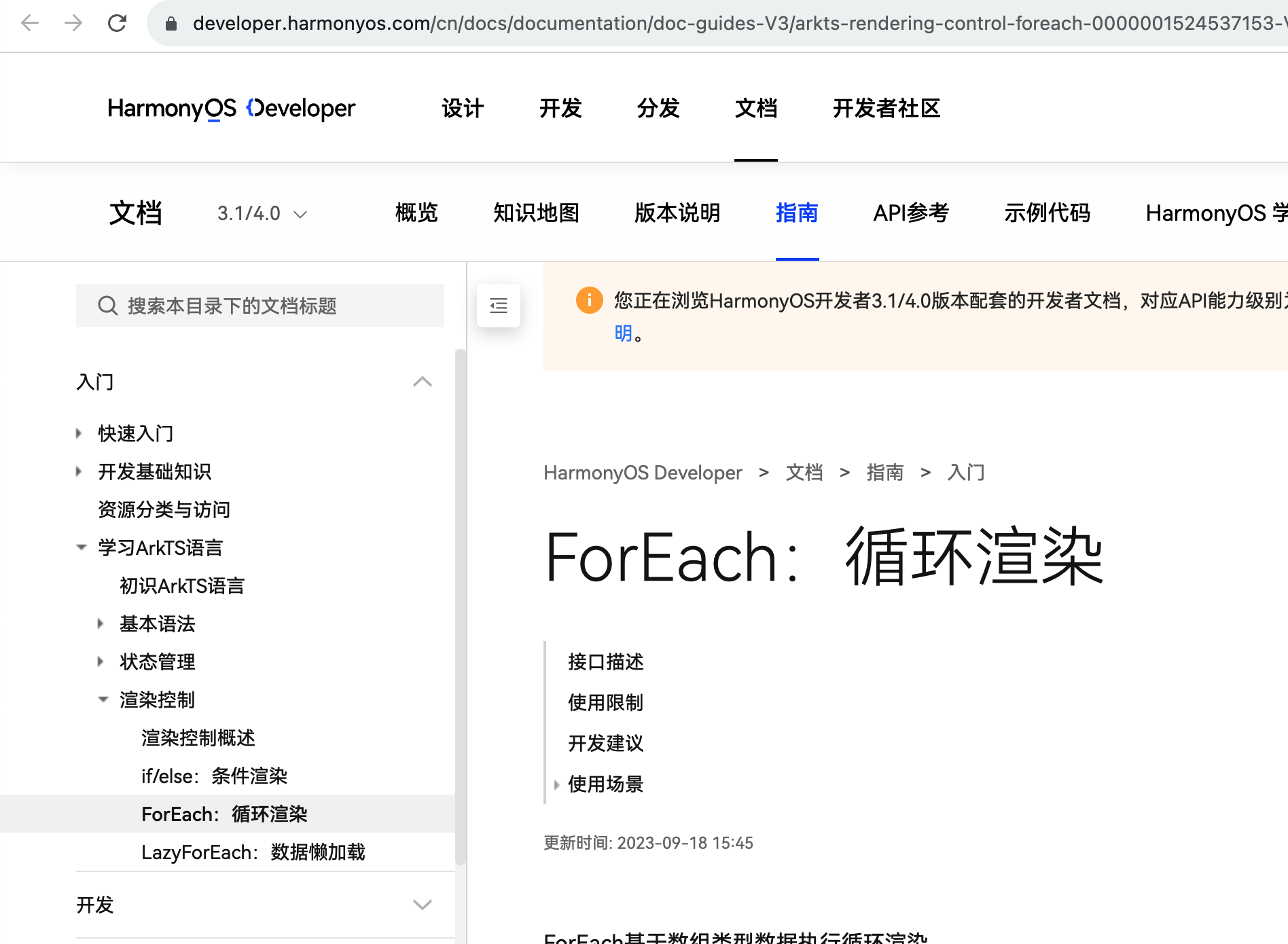Click HarmonyOS Developer breadcrumb link
1288x944 pixels.
tap(643, 473)
